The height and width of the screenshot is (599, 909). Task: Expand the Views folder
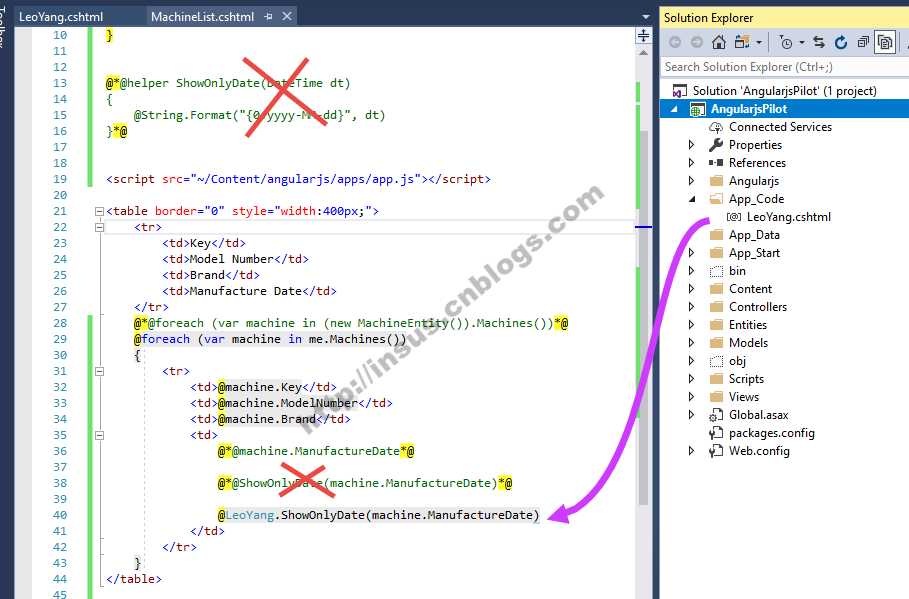pyautogui.click(x=691, y=396)
